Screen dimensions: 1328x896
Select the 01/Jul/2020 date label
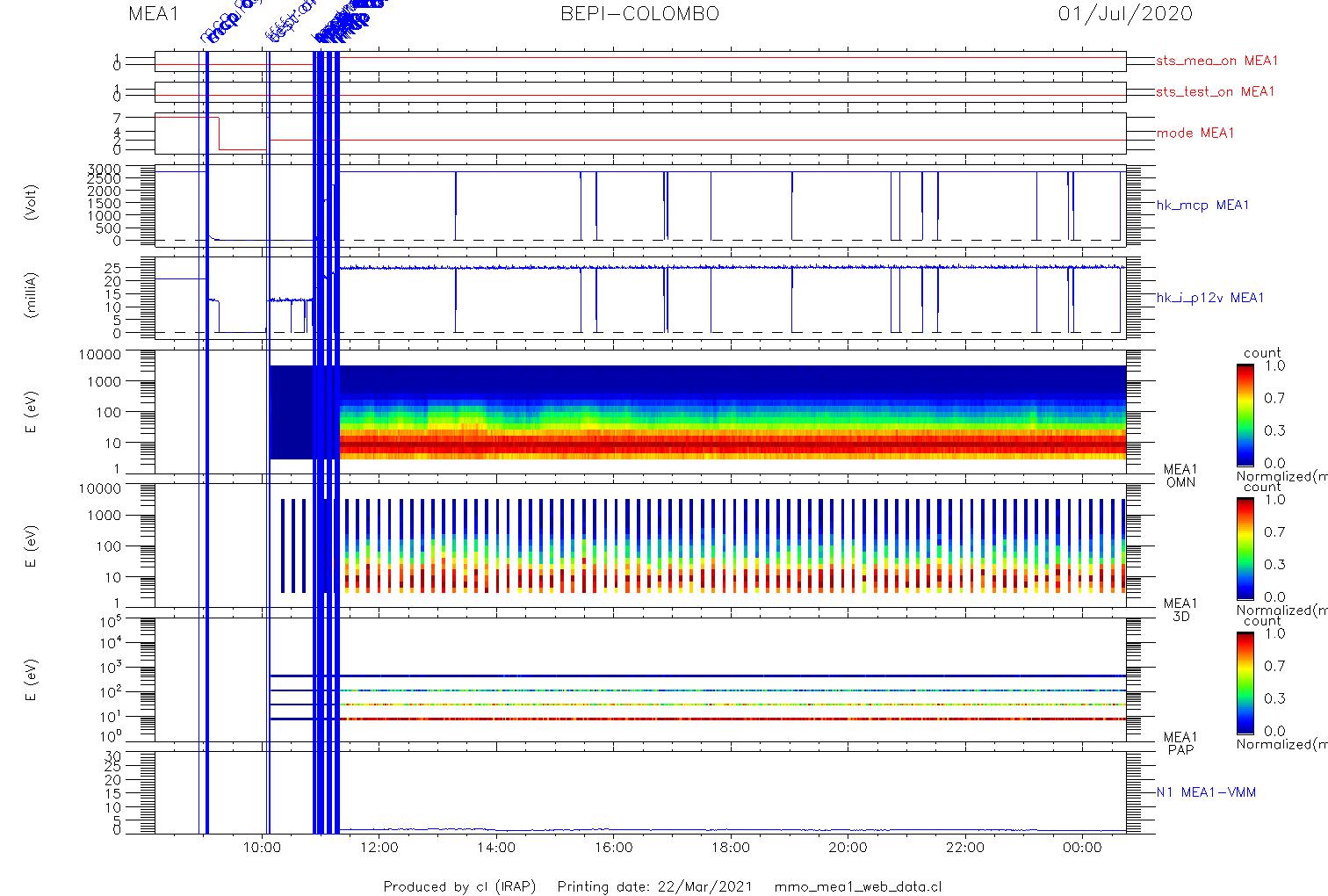tap(1125, 14)
